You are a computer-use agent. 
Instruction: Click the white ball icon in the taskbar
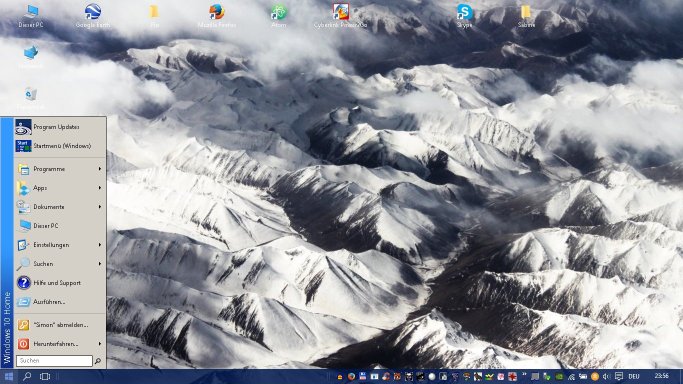[432, 377]
